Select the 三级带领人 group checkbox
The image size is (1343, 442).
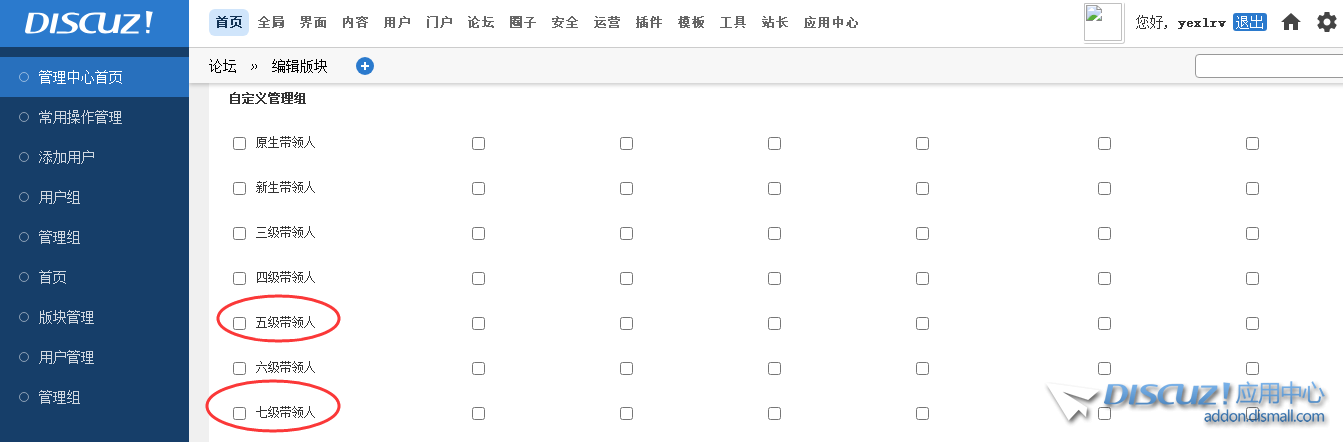click(239, 233)
